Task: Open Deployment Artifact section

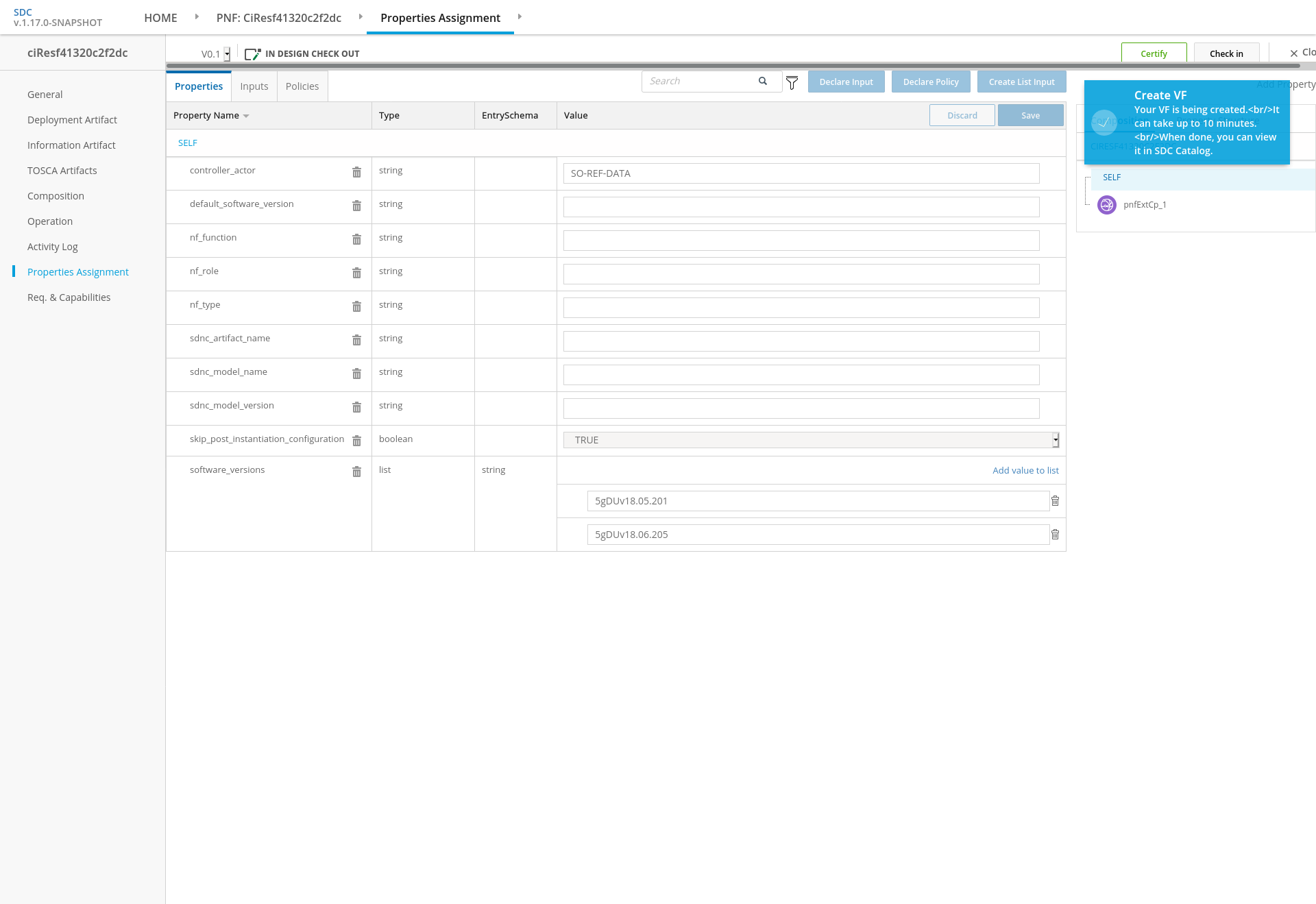Action: click(72, 120)
